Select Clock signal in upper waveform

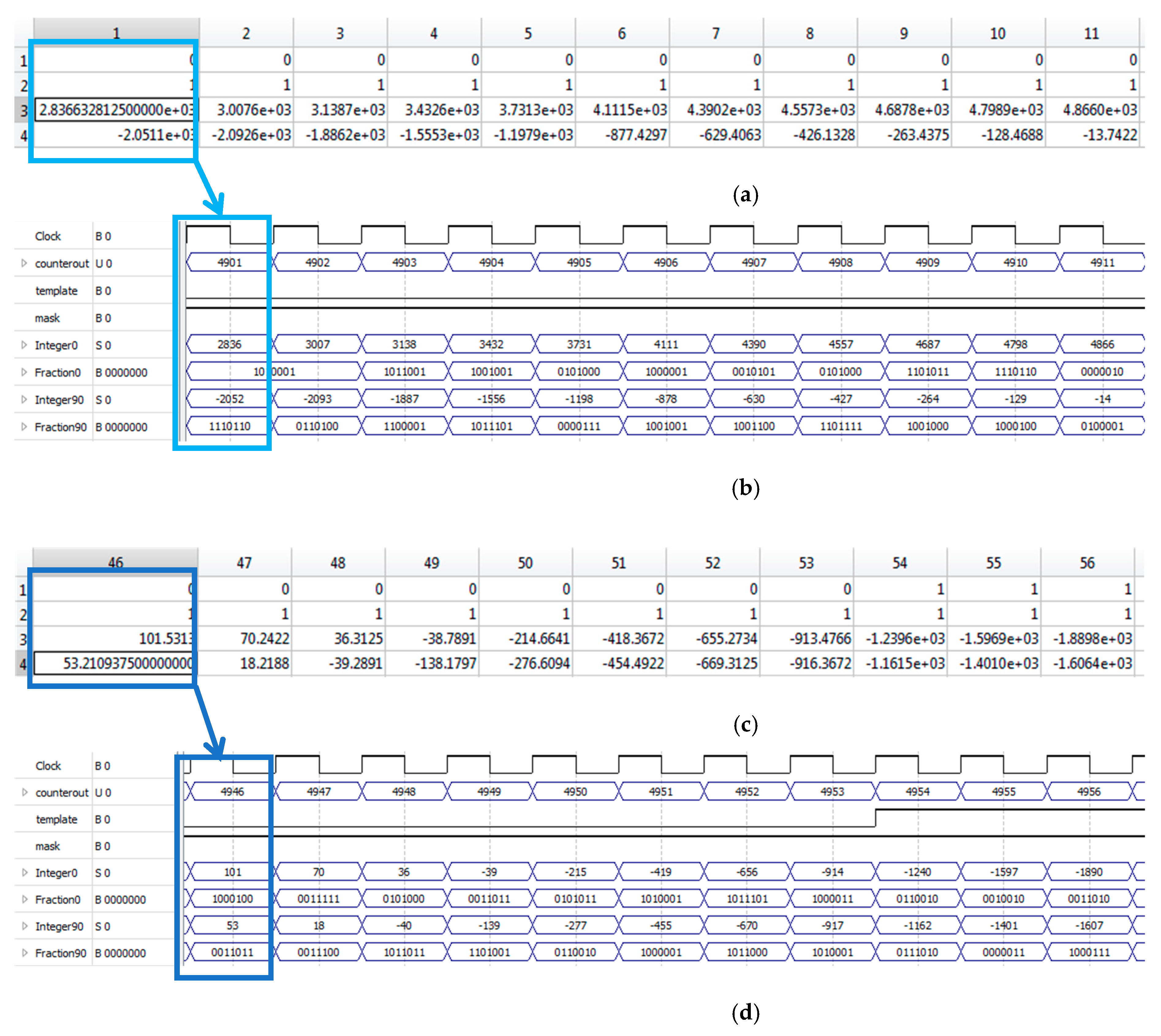pos(48,236)
